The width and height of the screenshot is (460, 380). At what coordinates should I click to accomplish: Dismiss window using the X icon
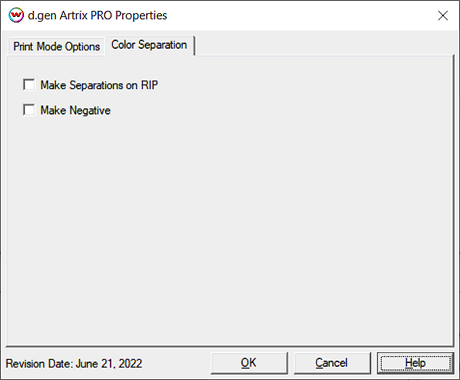pos(443,15)
